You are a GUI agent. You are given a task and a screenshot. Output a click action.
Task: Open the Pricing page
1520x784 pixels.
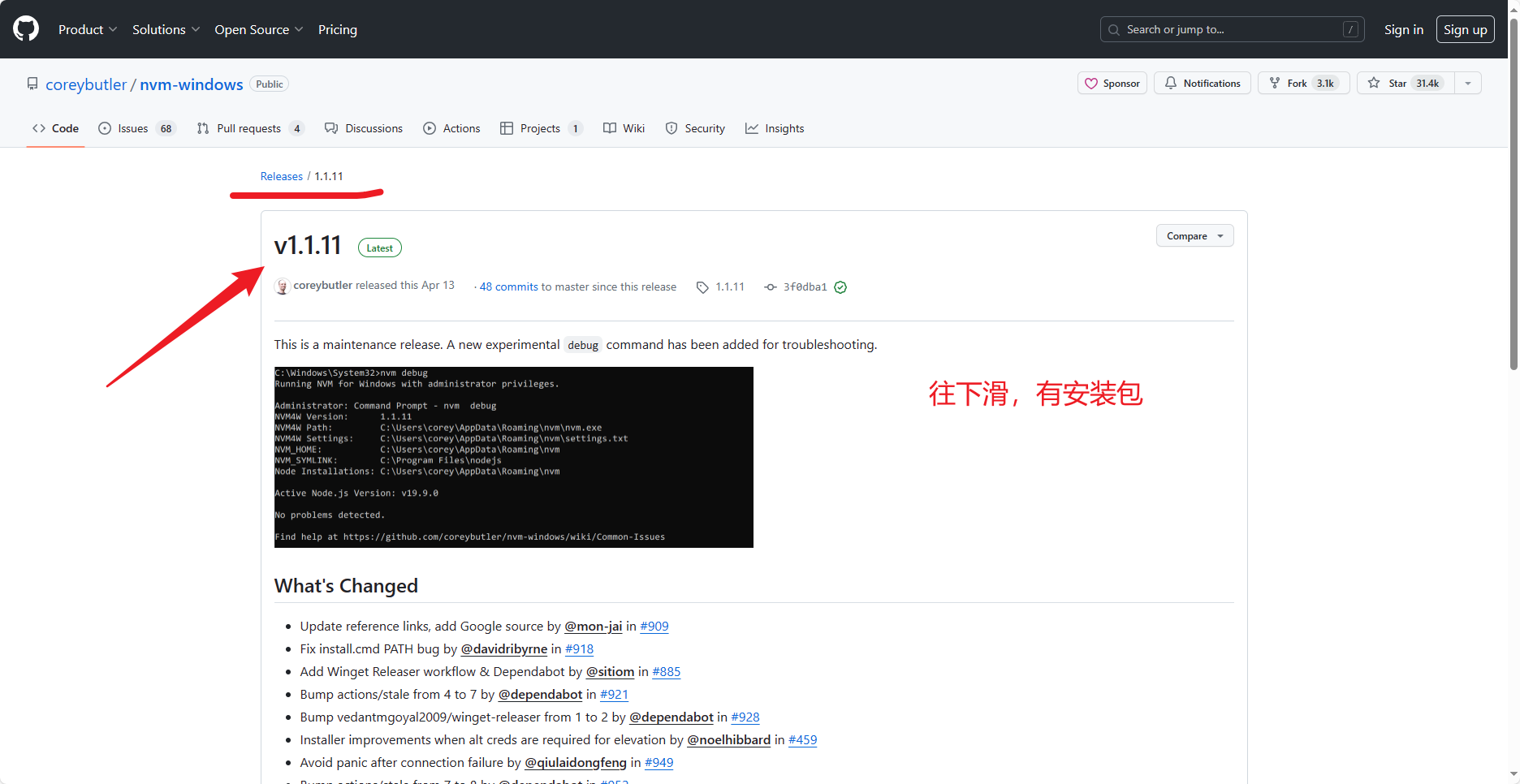click(x=338, y=29)
